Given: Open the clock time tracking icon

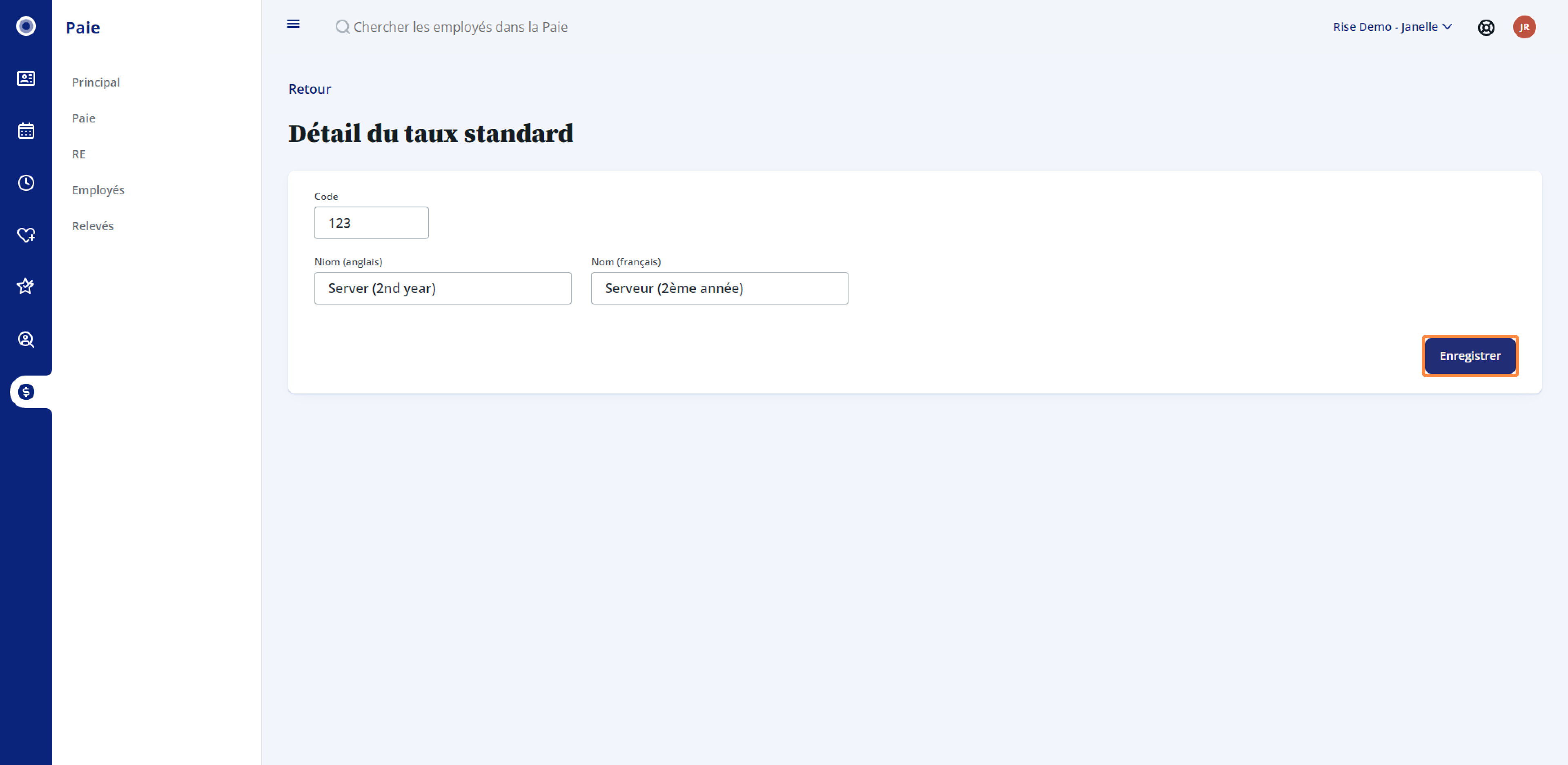Looking at the screenshot, I should tap(26, 182).
